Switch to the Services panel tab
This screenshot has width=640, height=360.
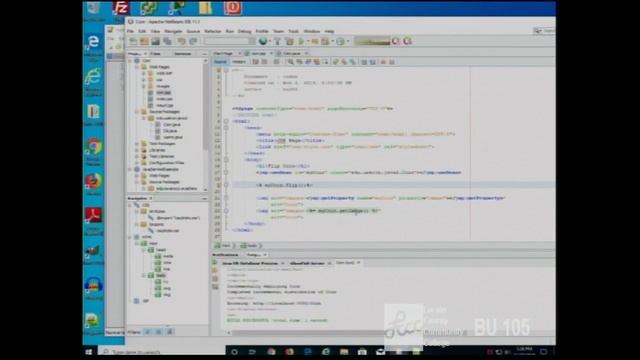point(182,53)
